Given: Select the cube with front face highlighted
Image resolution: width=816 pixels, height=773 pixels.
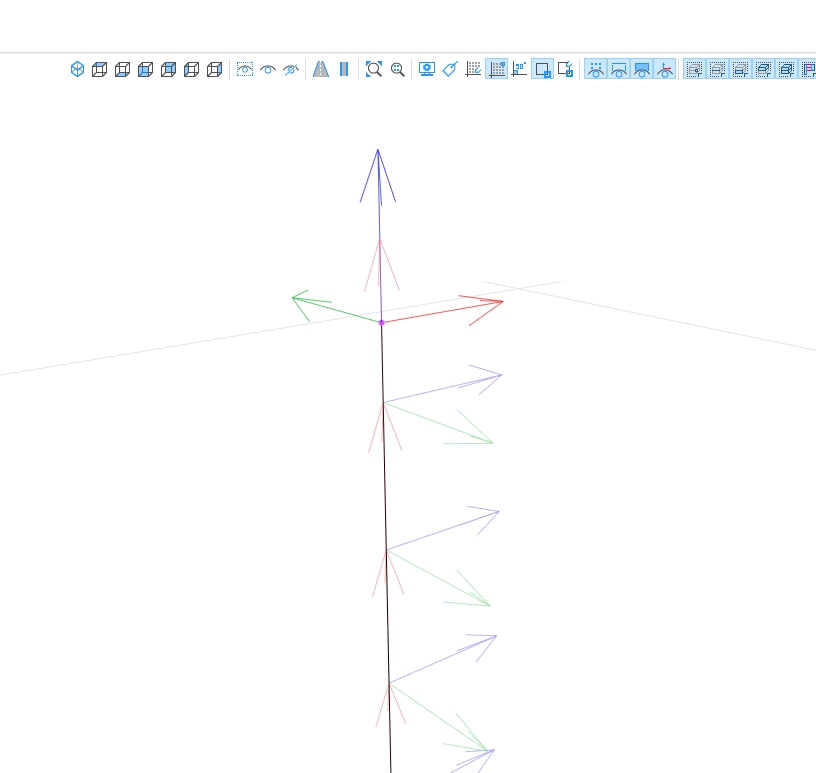Looking at the screenshot, I should [145, 69].
